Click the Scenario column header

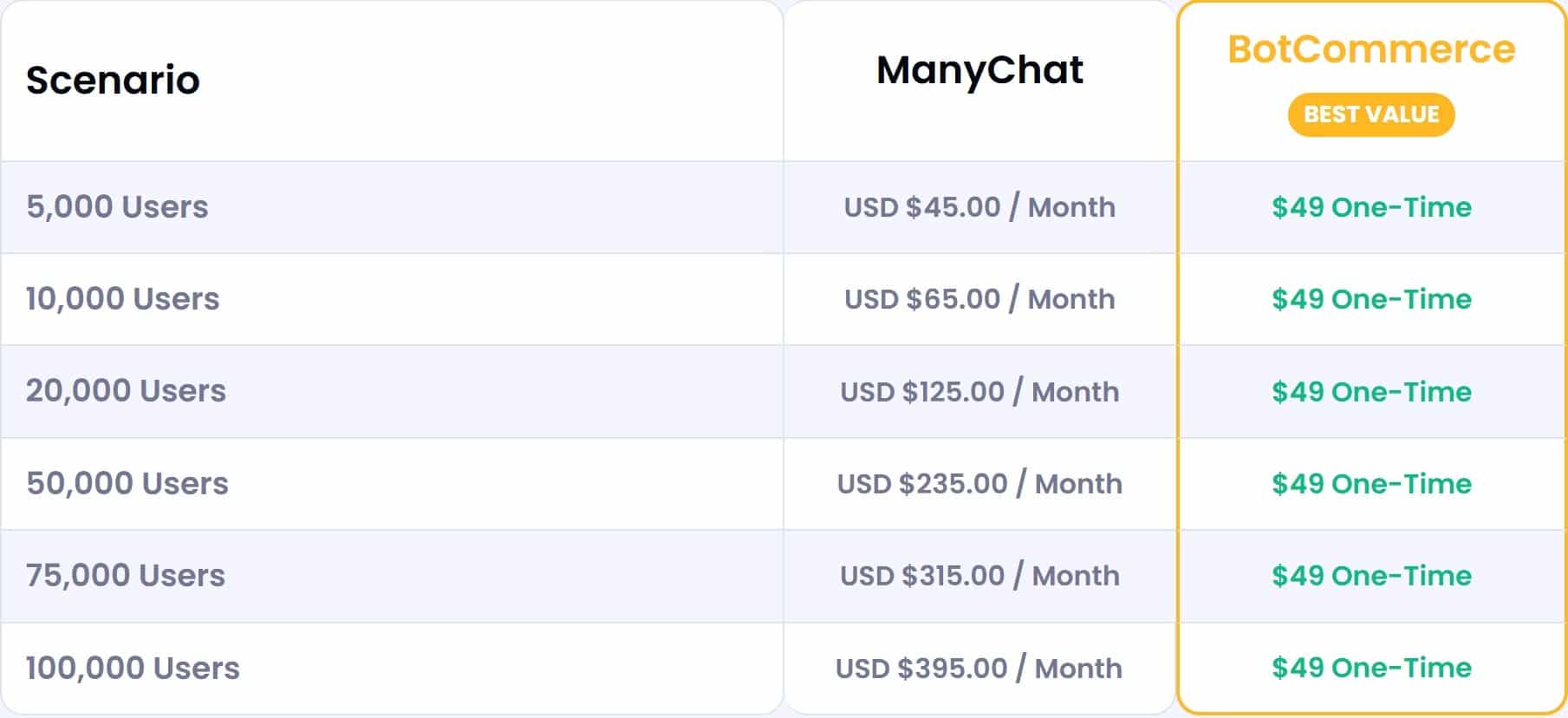[x=113, y=80]
